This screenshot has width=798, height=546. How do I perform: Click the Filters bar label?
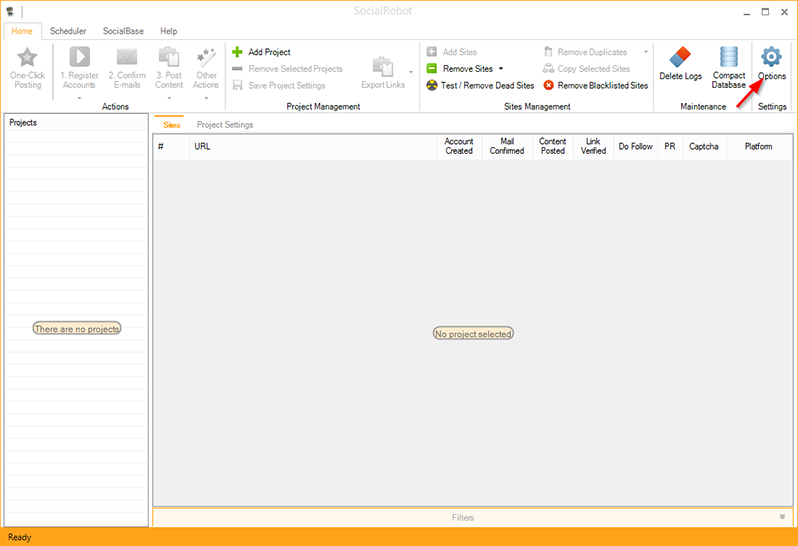coord(463,518)
